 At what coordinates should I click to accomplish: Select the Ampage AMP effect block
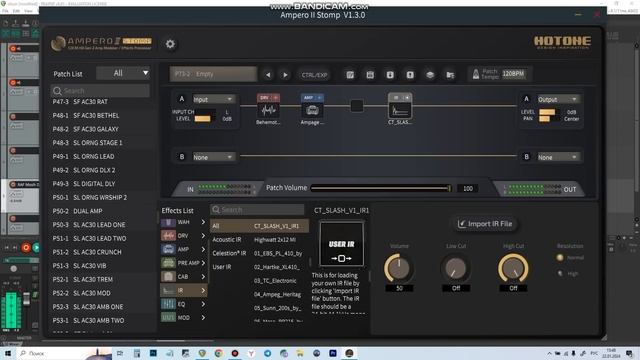click(312, 110)
